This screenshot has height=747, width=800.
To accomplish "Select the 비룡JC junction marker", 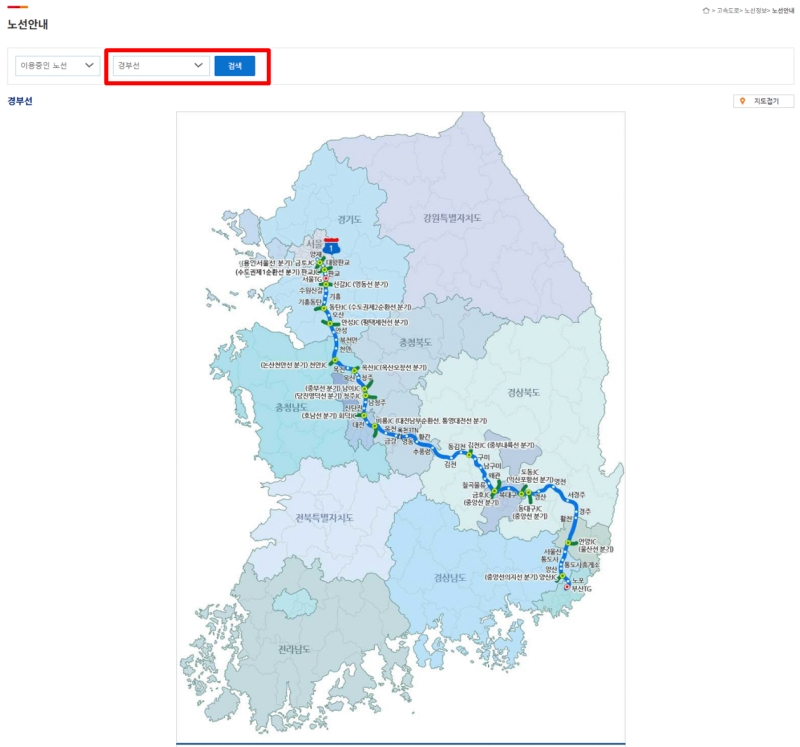I will (x=374, y=426).
